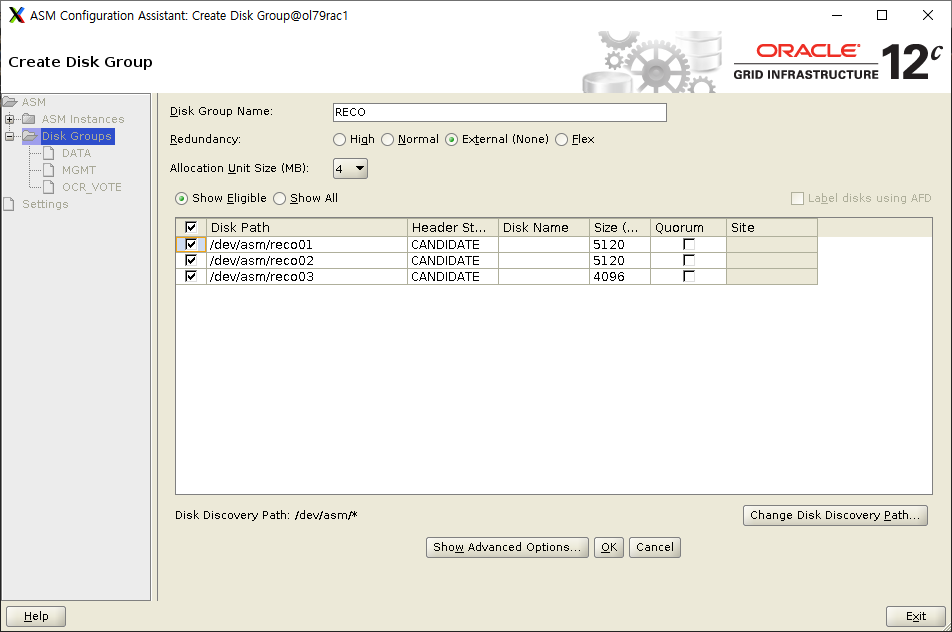Select the ASM Instances tree item
Viewport: 952px width, 632px height.
pyautogui.click(x=83, y=119)
